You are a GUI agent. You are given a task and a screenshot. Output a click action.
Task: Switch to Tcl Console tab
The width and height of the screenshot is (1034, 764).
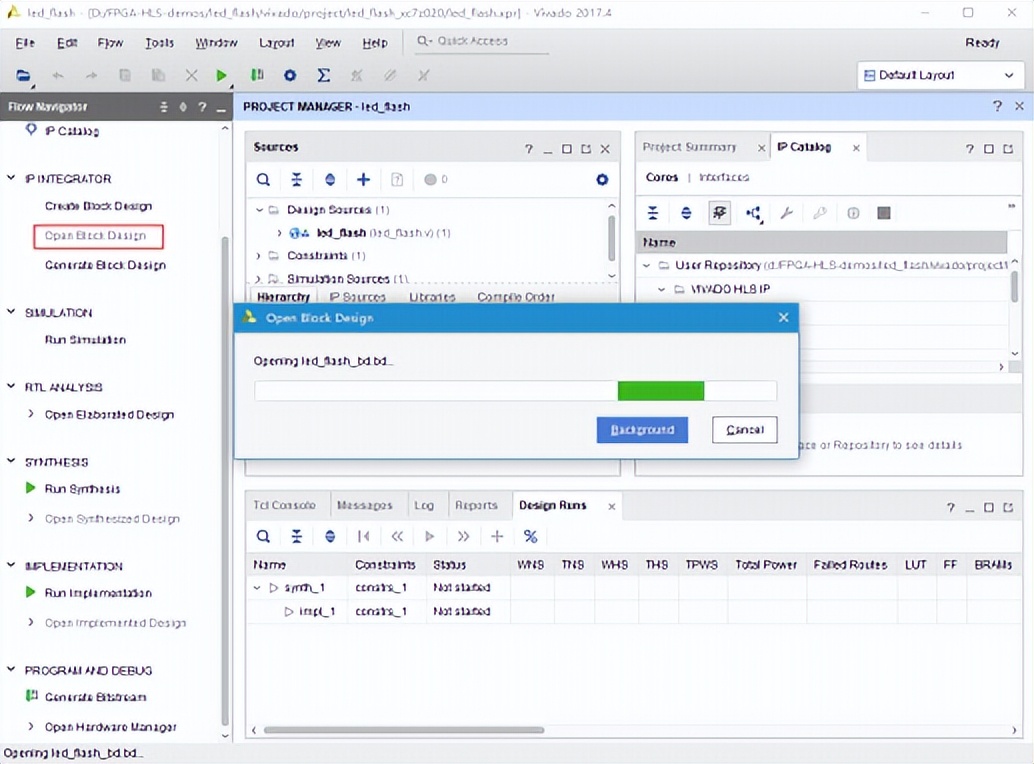pos(284,506)
